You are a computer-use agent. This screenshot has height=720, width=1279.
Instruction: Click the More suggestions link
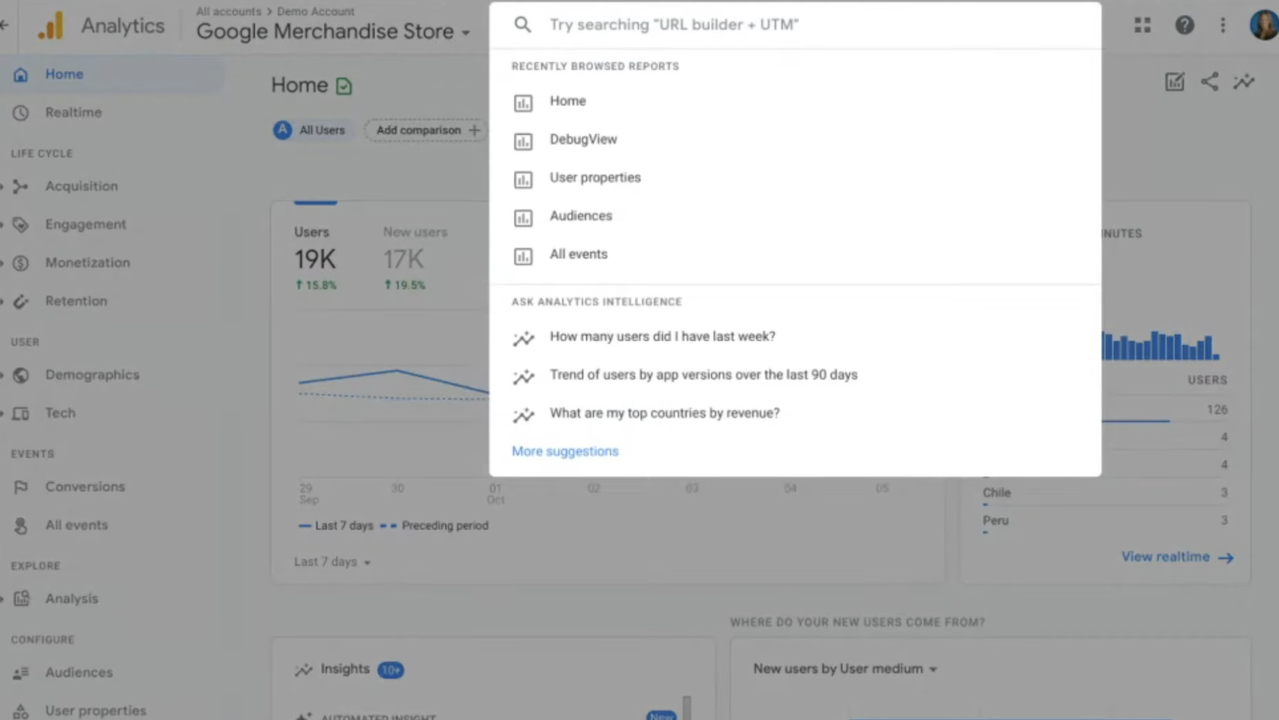point(565,451)
